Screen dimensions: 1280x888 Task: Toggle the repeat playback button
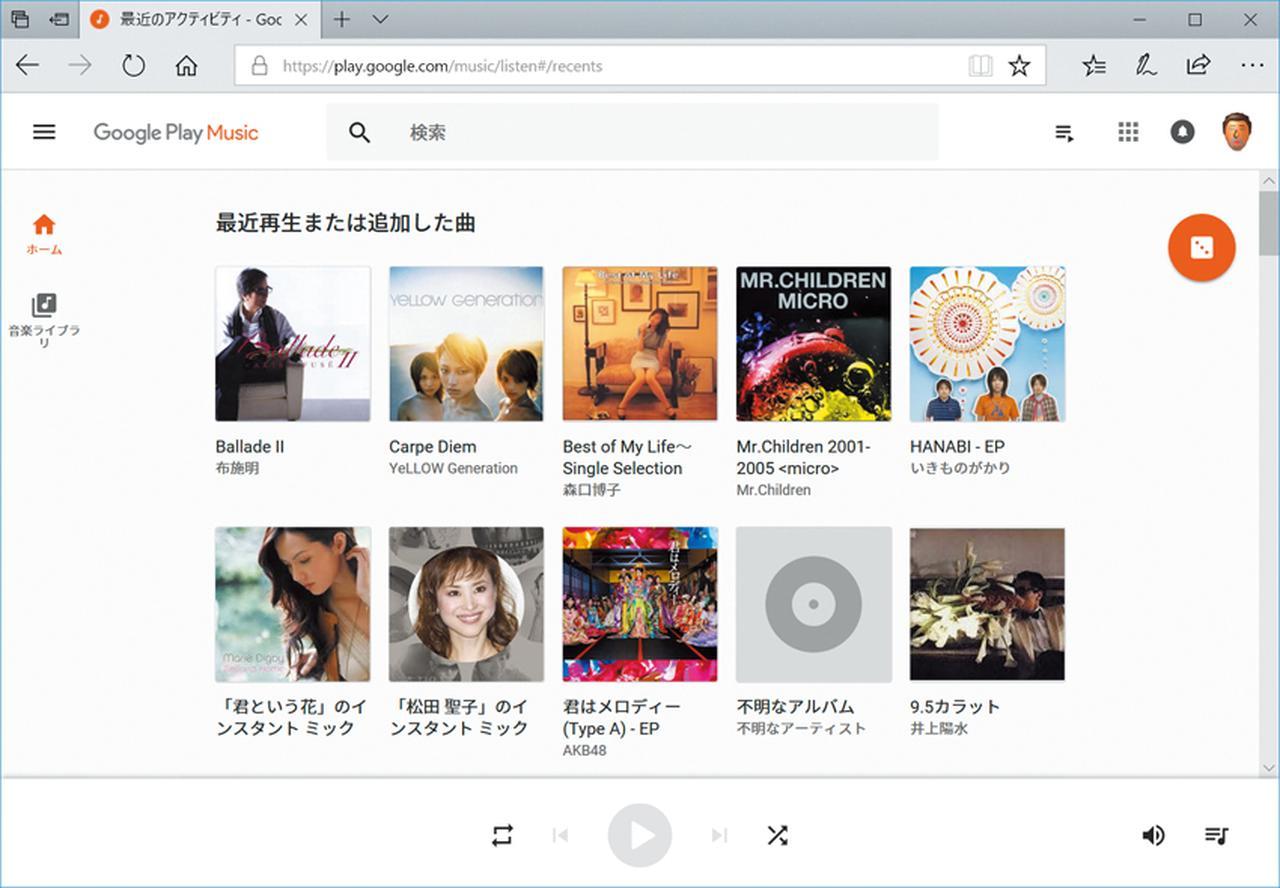pos(502,835)
